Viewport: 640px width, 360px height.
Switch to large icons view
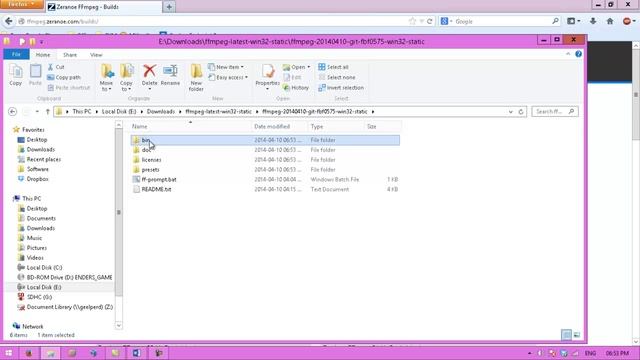(577, 335)
